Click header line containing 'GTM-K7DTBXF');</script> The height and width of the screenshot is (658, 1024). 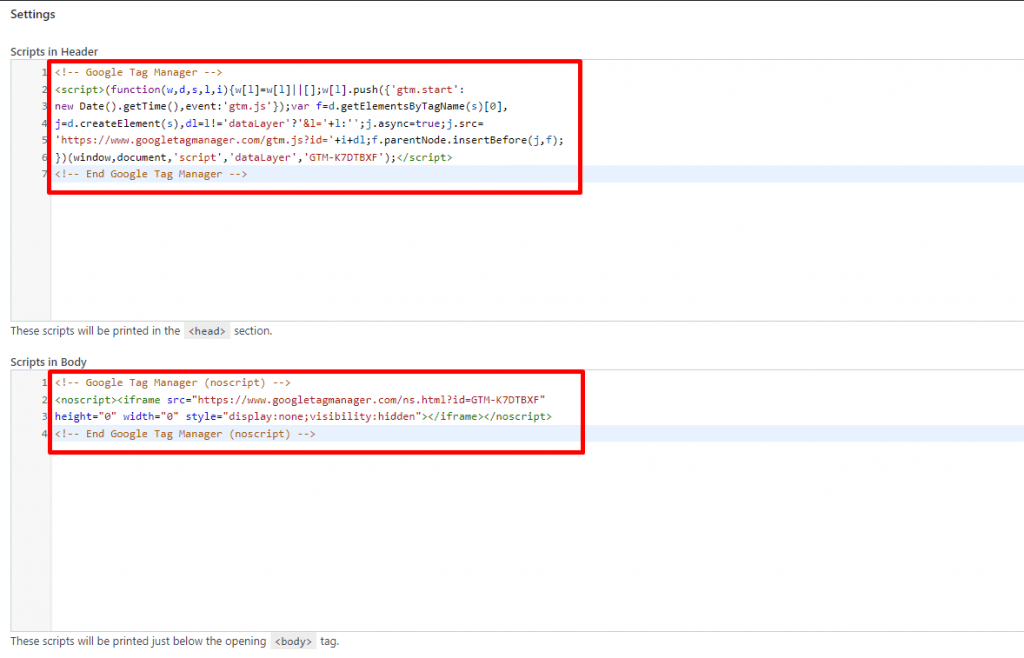pyautogui.click(x=253, y=157)
